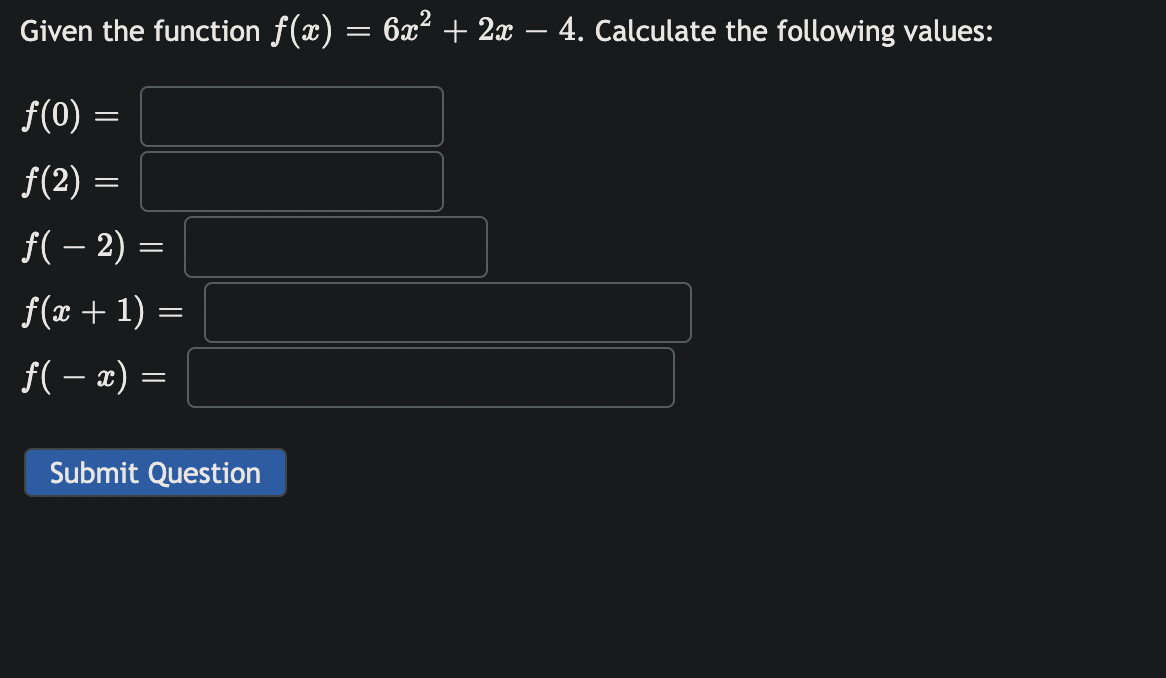1166x678 pixels.
Task: Click the last answer box on the page
Action: tap(431, 377)
